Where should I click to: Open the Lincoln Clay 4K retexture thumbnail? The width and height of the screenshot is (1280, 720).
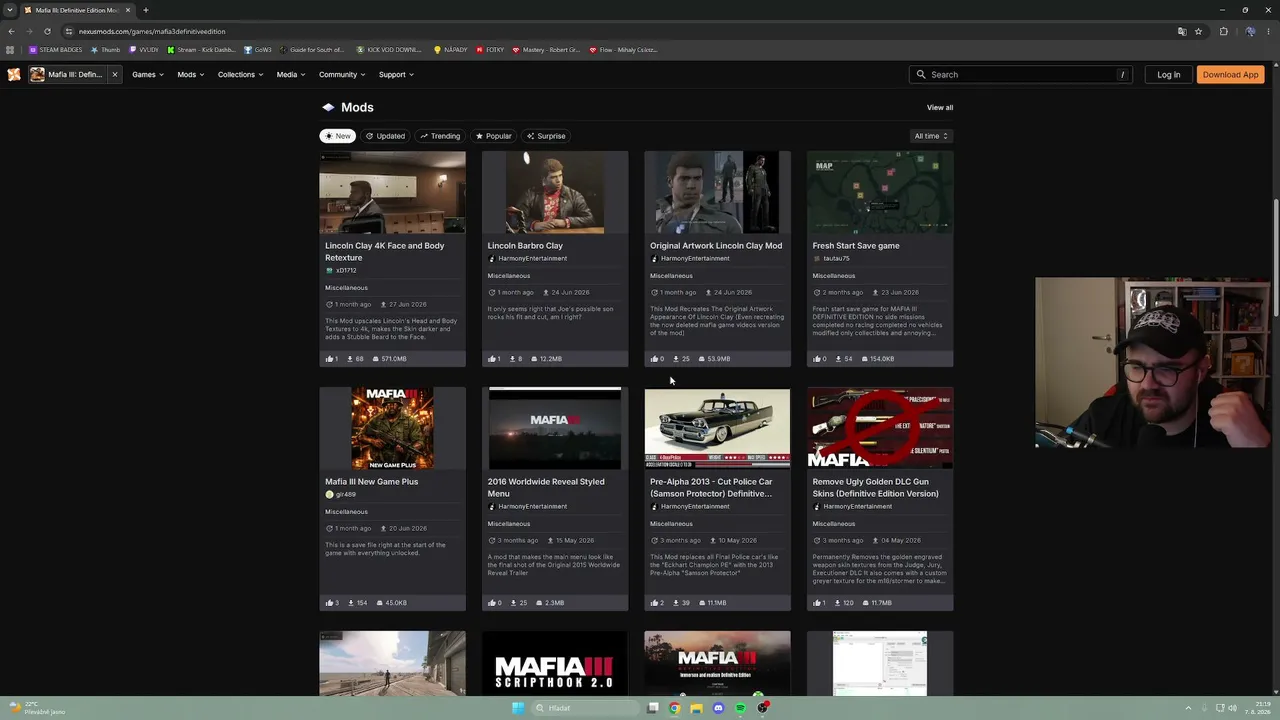tap(392, 192)
